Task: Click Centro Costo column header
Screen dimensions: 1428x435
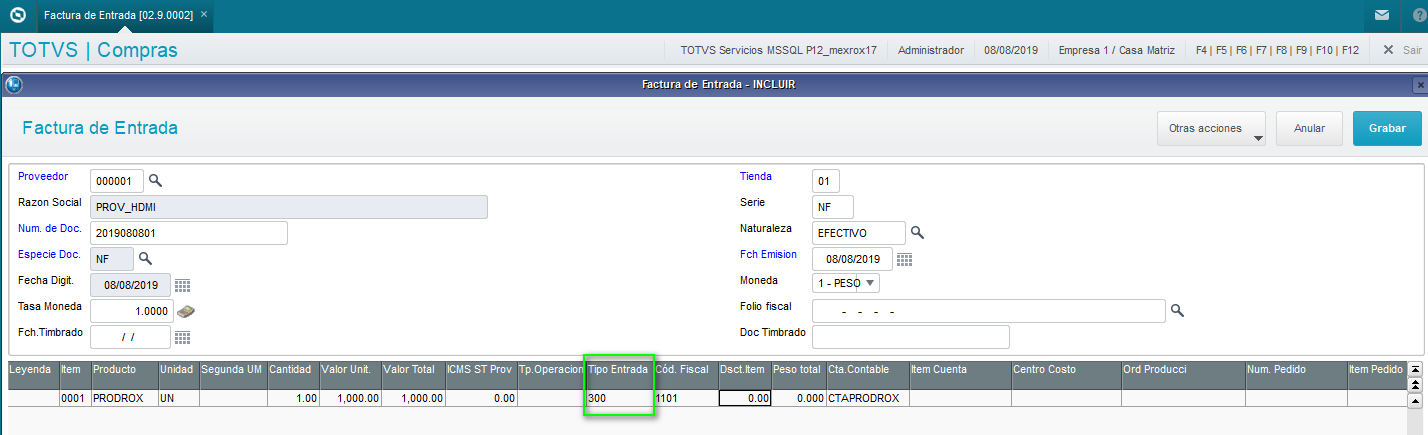Action: tap(1066, 375)
